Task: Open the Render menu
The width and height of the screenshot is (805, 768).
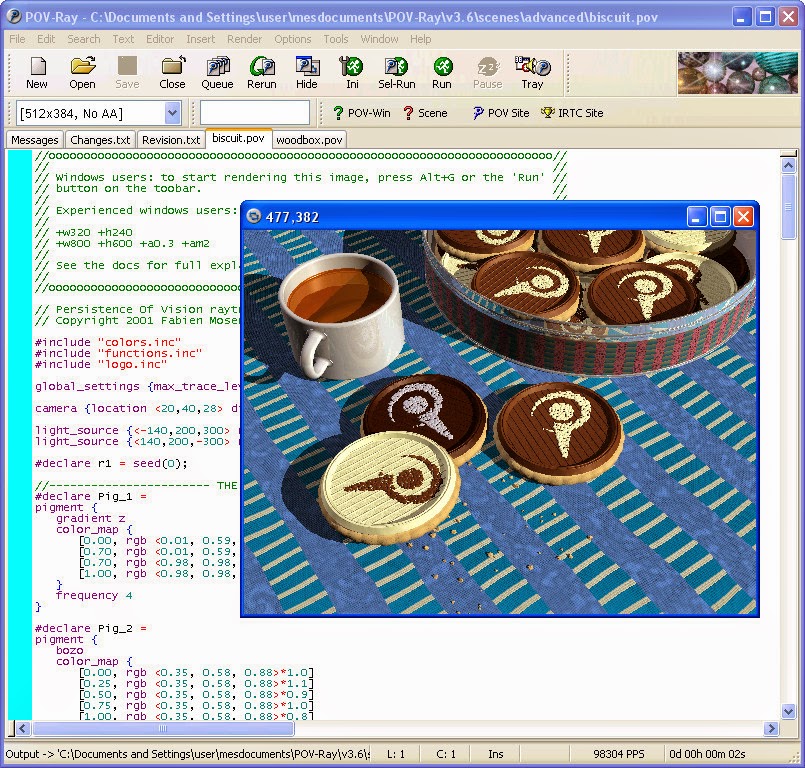Action: click(x=244, y=39)
